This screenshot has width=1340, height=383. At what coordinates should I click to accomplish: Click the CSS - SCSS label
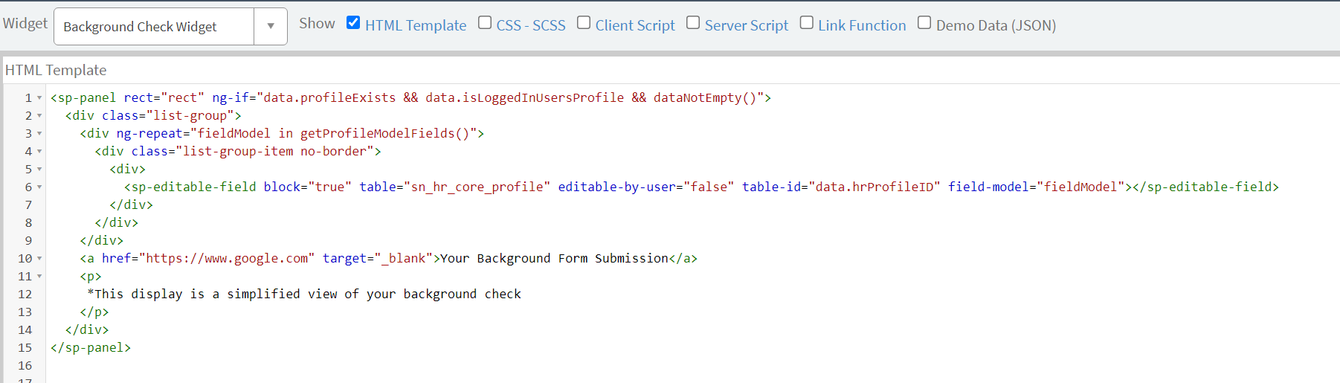click(532, 25)
